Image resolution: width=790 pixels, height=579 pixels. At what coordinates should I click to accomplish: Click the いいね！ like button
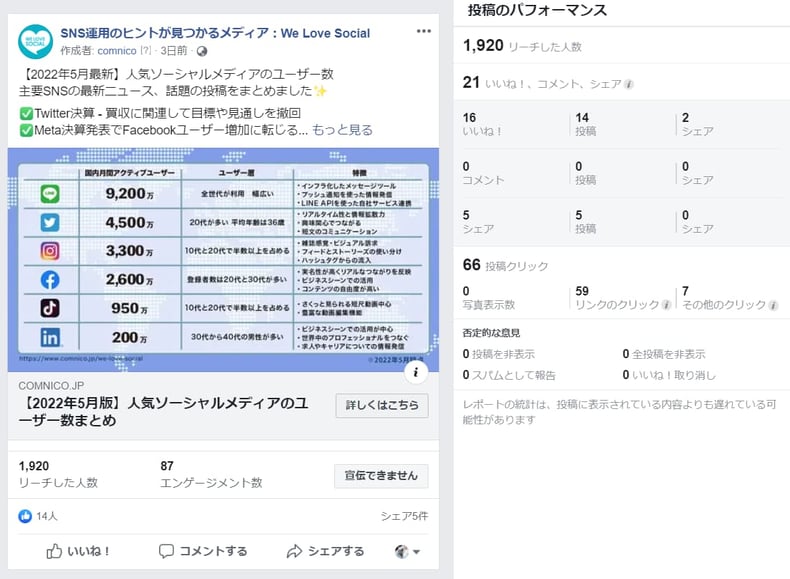pyautogui.click(x=78, y=551)
